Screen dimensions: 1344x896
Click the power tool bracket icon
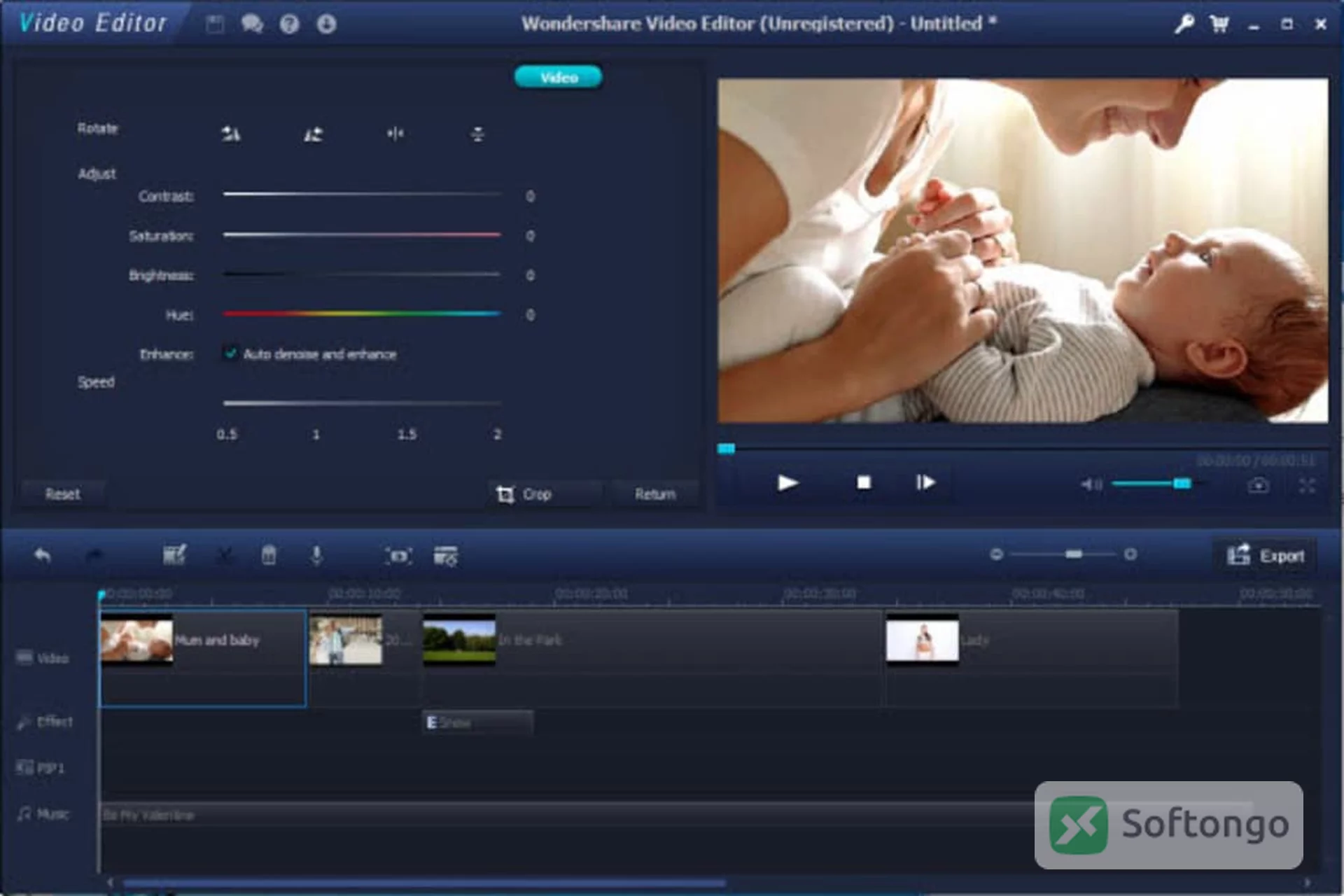398,556
